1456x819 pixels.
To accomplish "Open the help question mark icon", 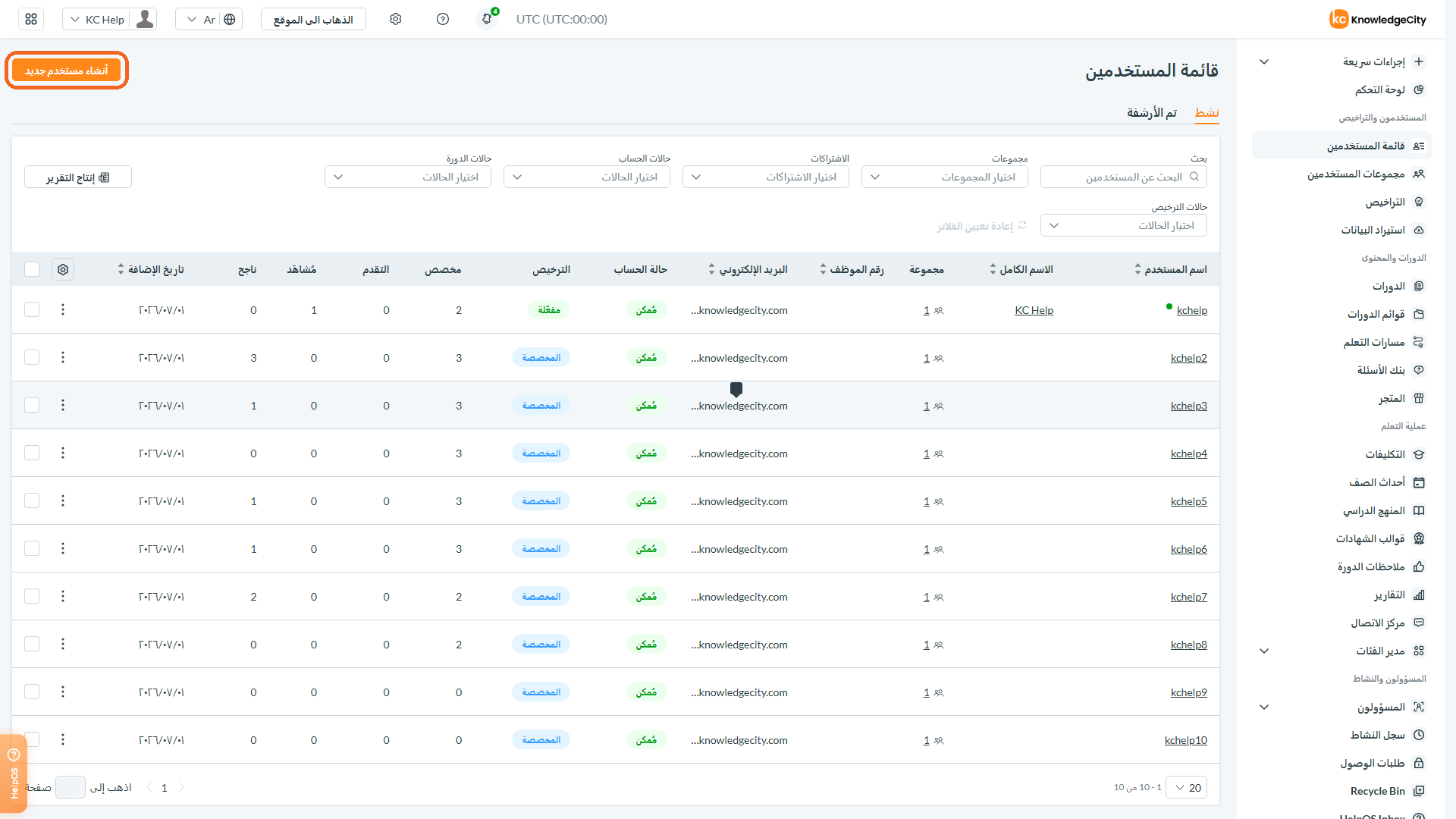I will [443, 19].
